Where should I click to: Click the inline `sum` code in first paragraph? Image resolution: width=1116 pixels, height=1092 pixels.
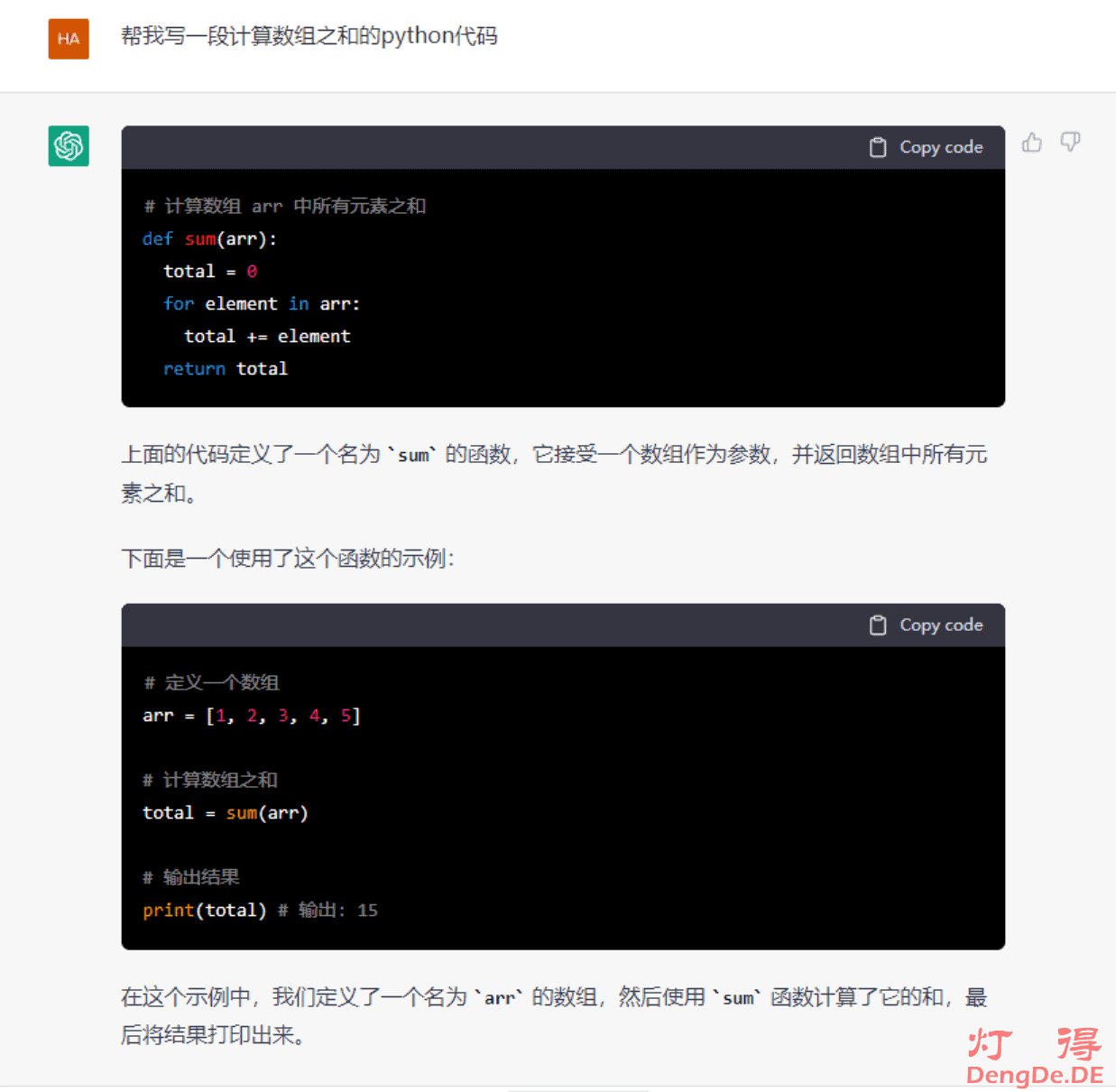point(414,455)
